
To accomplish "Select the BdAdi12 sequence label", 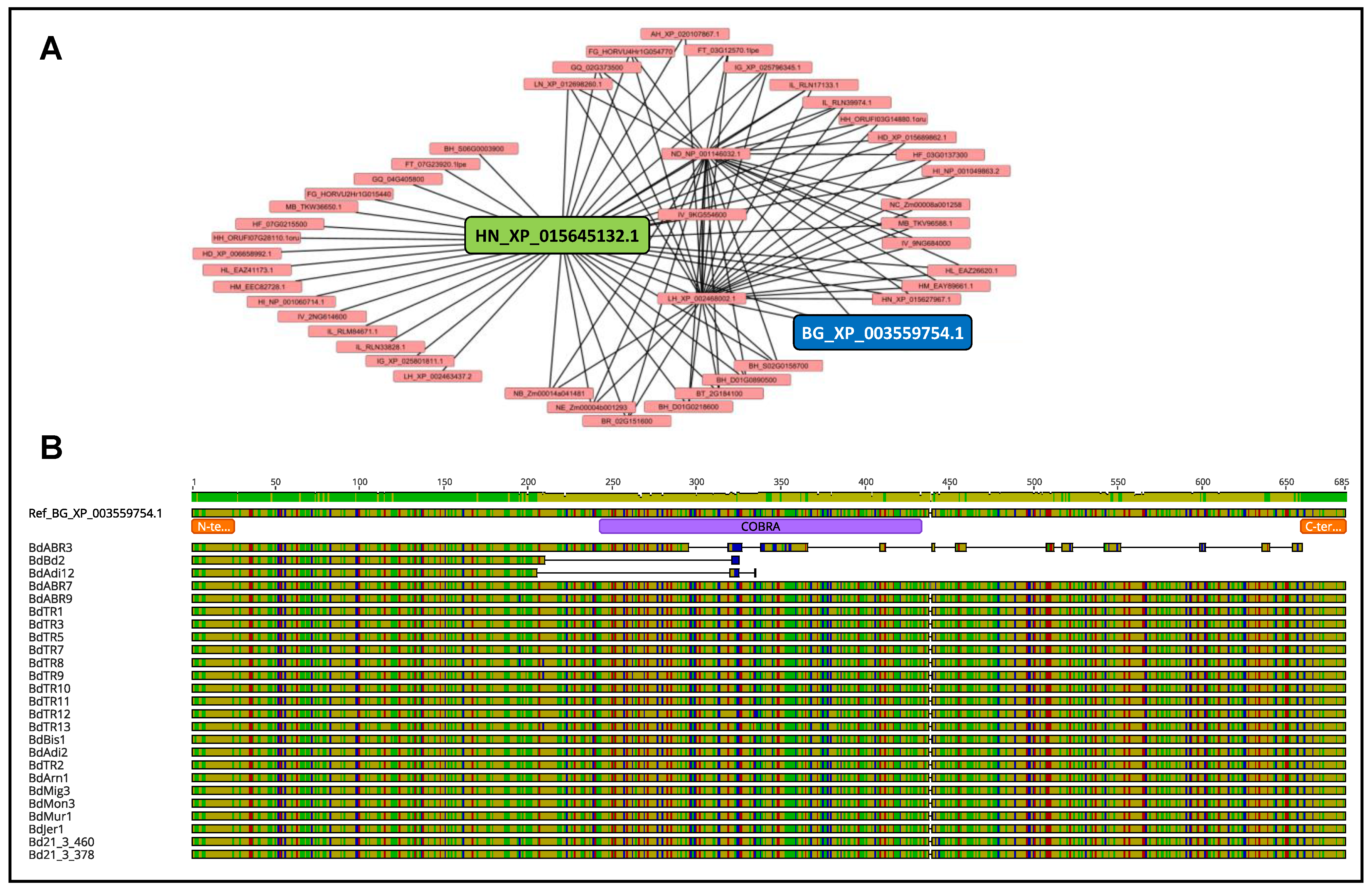I will point(51,573).
